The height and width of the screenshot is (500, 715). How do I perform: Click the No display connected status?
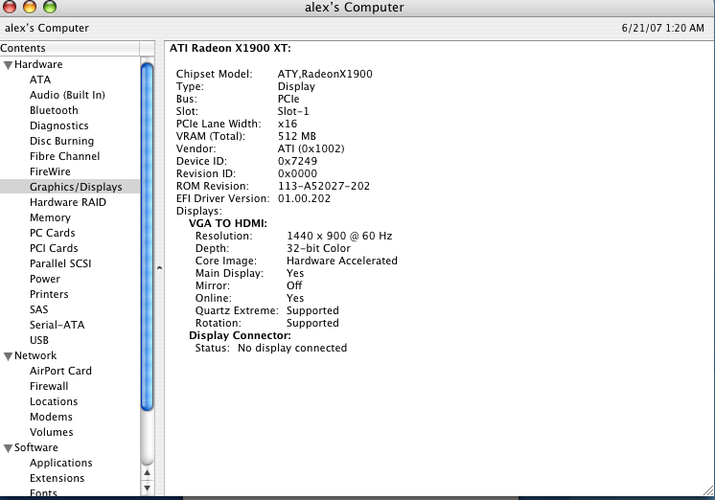(292, 348)
